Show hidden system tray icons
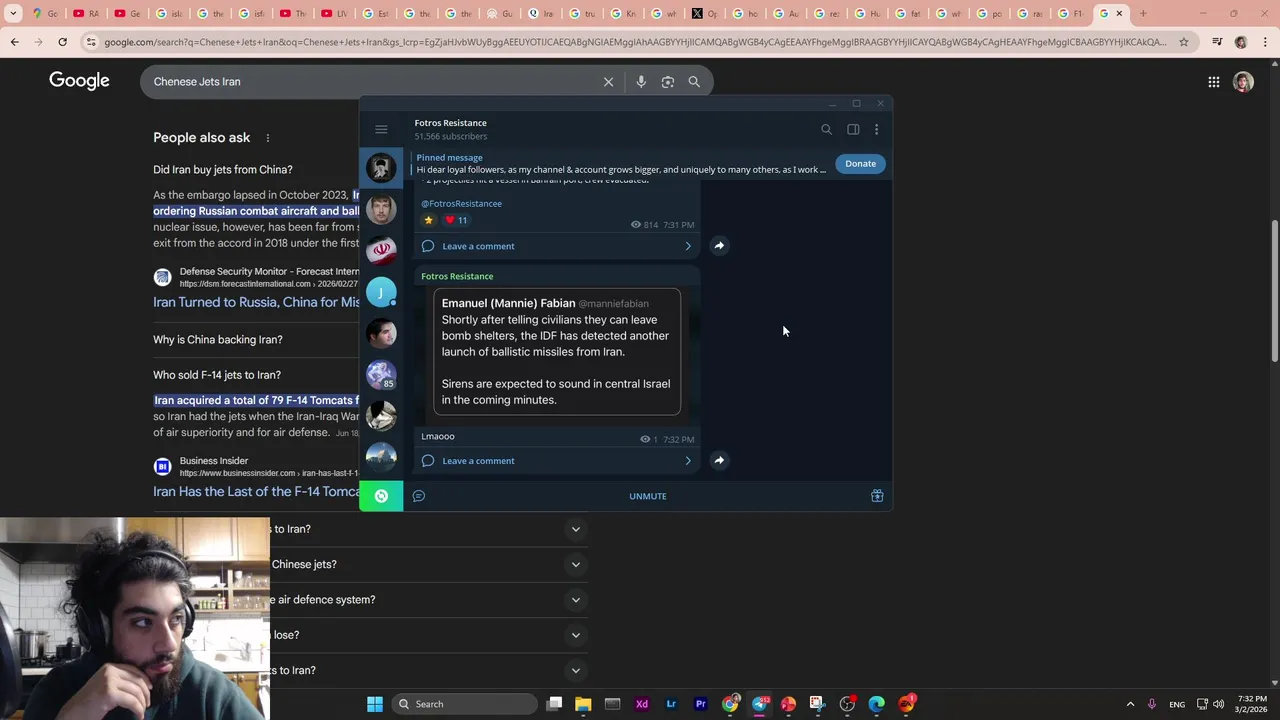Image resolution: width=1280 pixels, height=720 pixels. tap(1130, 704)
